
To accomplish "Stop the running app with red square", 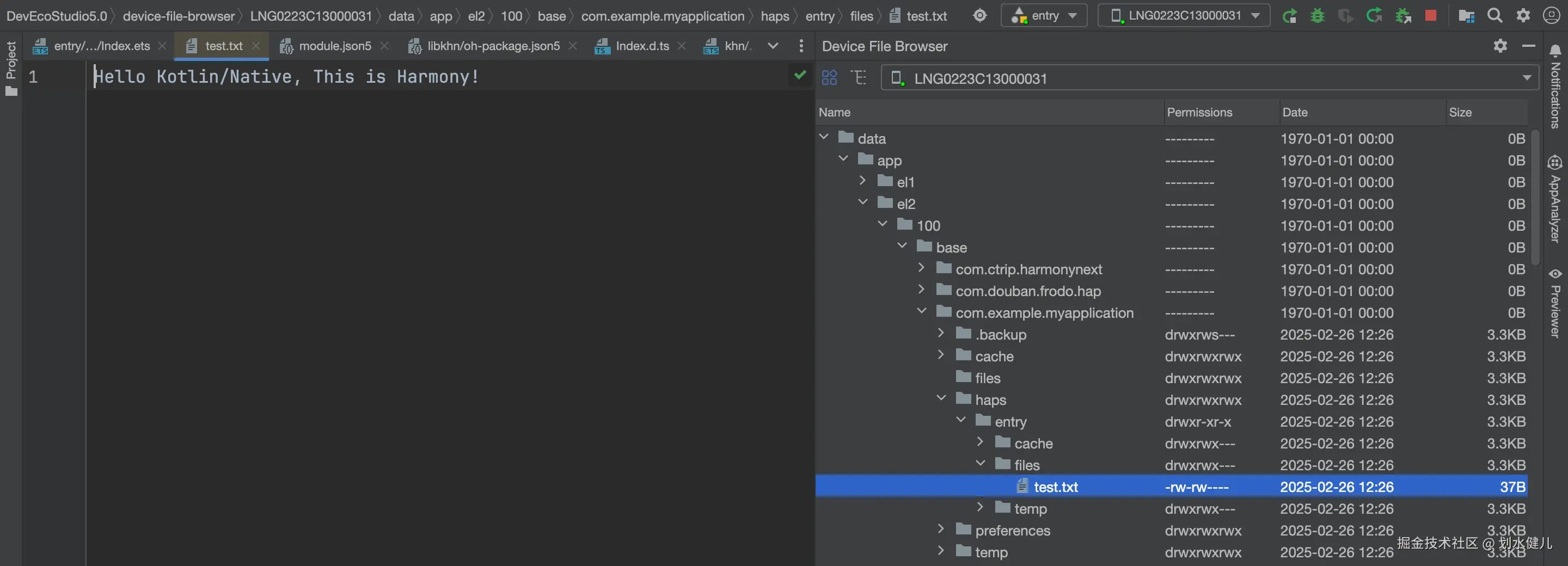I will tap(1430, 16).
